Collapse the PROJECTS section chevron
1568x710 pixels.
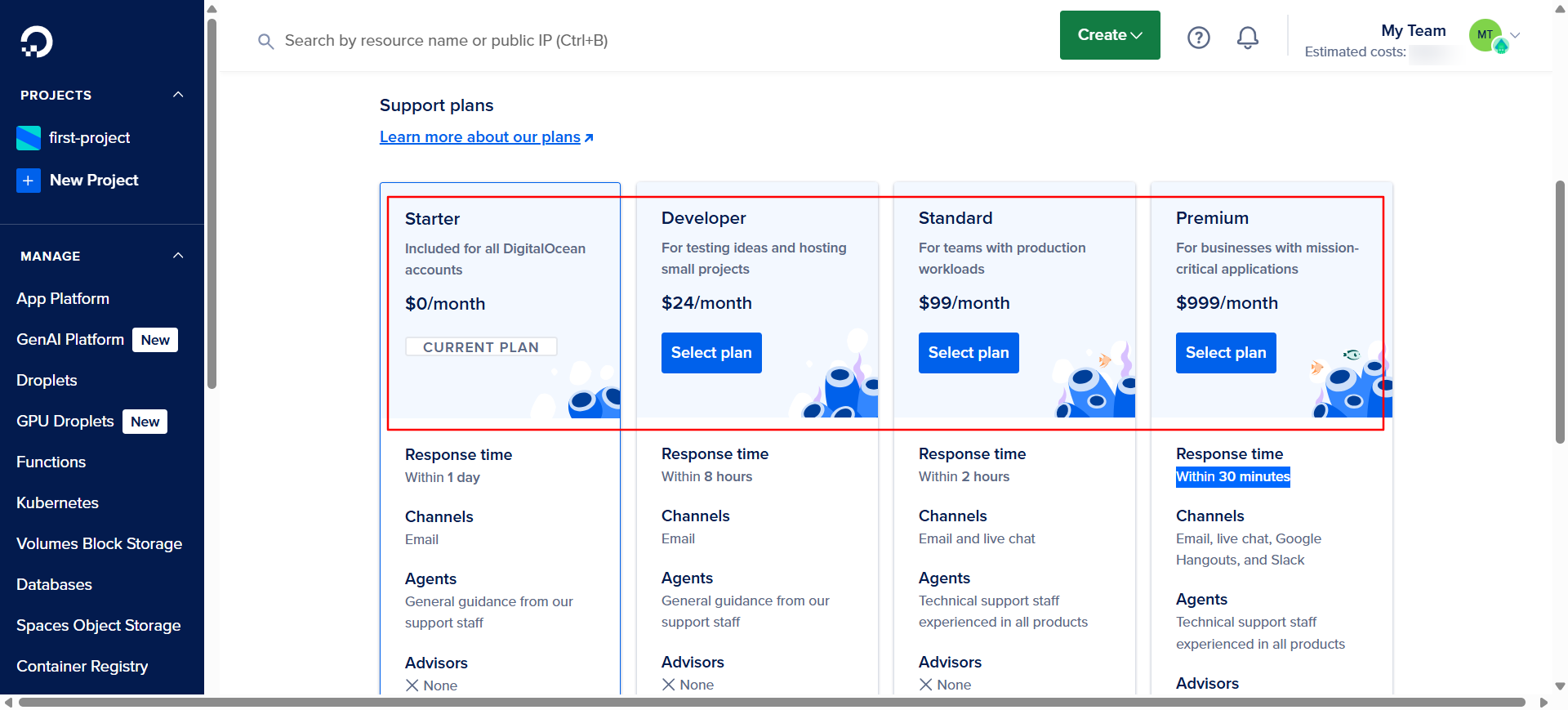point(178,95)
